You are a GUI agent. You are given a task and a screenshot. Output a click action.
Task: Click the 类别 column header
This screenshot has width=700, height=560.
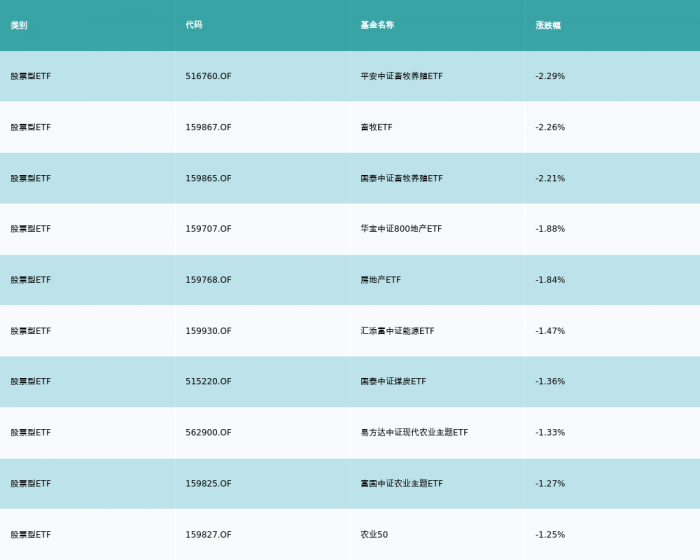point(19,25)
